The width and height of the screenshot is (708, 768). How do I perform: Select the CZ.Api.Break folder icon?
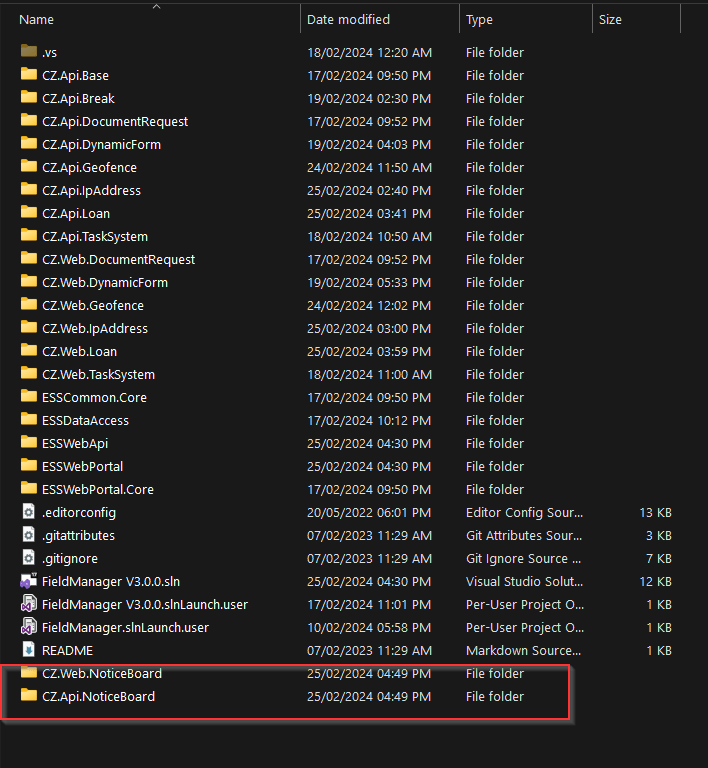click(29, 97)
